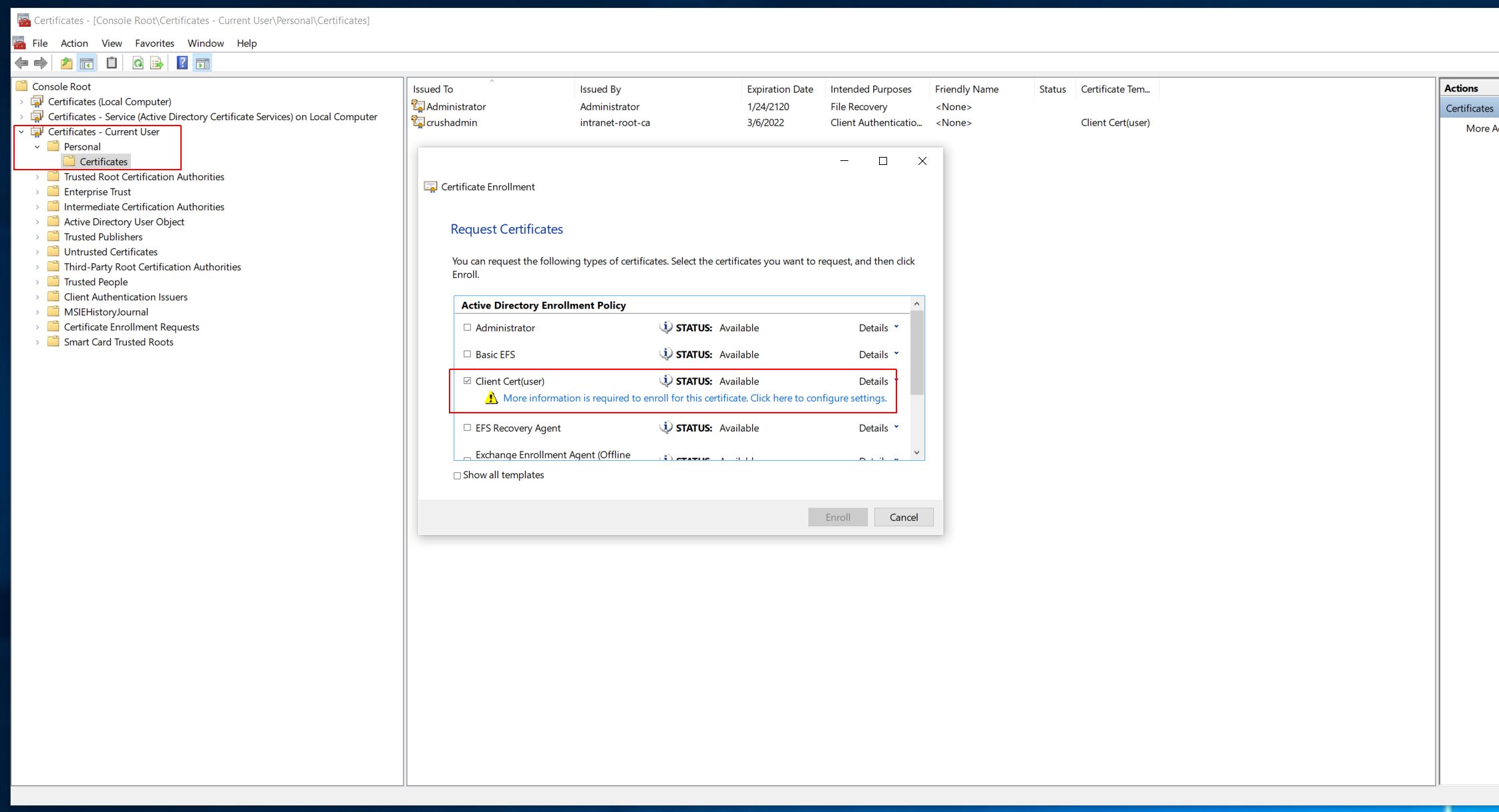Click the MMC console icon left of File
Screen dimensions: 1499x812
click(x=19, y=43)
